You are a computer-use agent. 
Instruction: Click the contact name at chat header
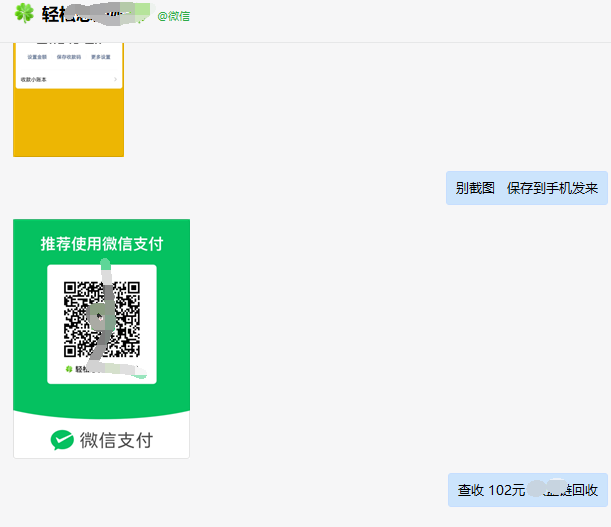[95, 14]
